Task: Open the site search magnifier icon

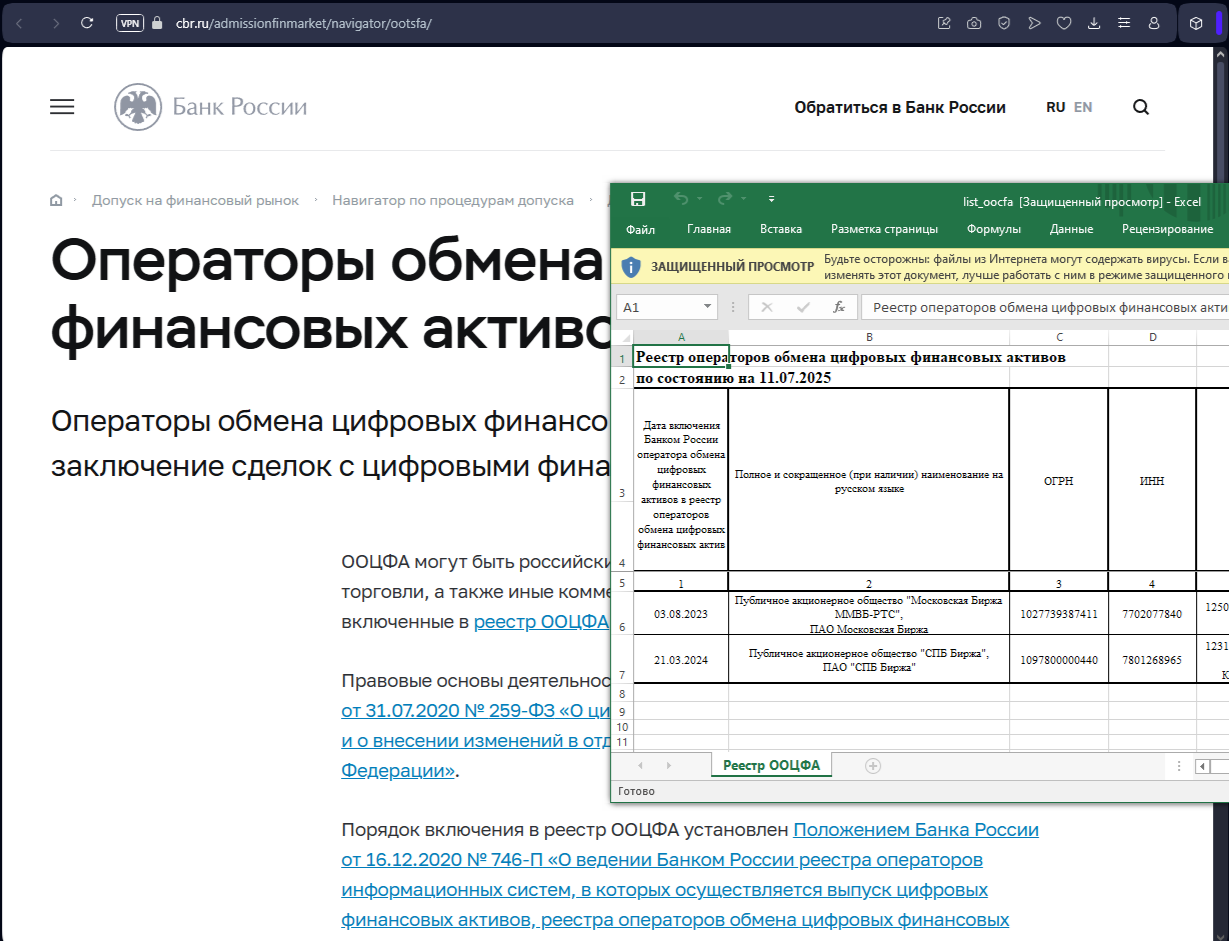Action: 1141,107
